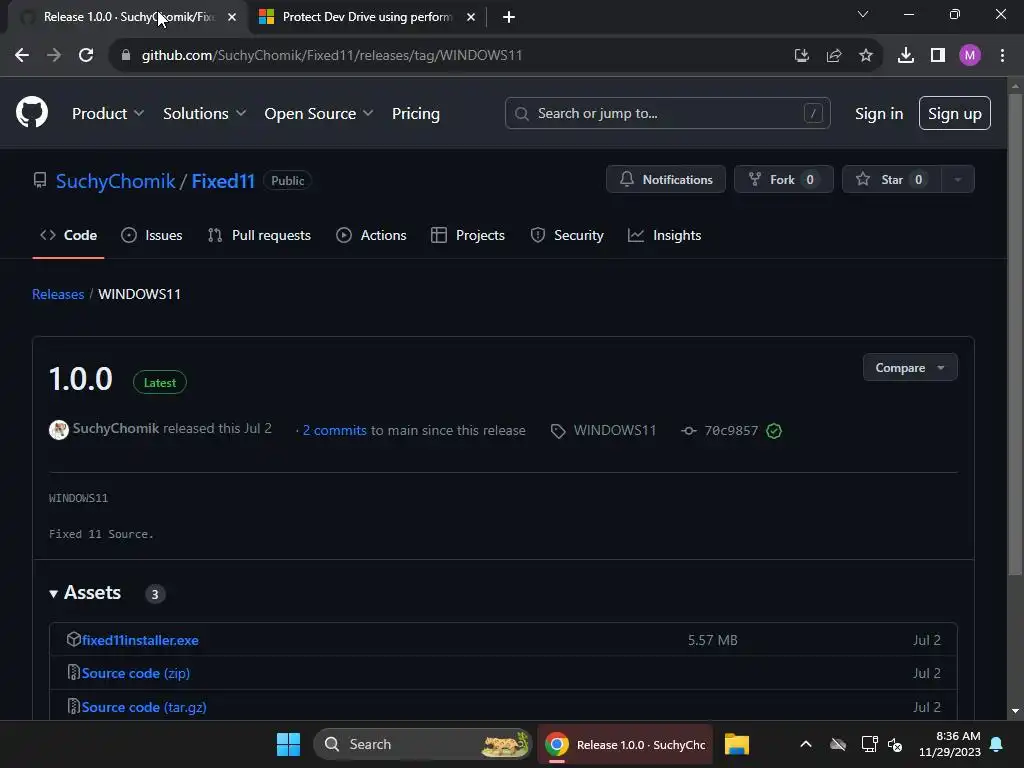Open the tab search chevron

pos(863,14)
